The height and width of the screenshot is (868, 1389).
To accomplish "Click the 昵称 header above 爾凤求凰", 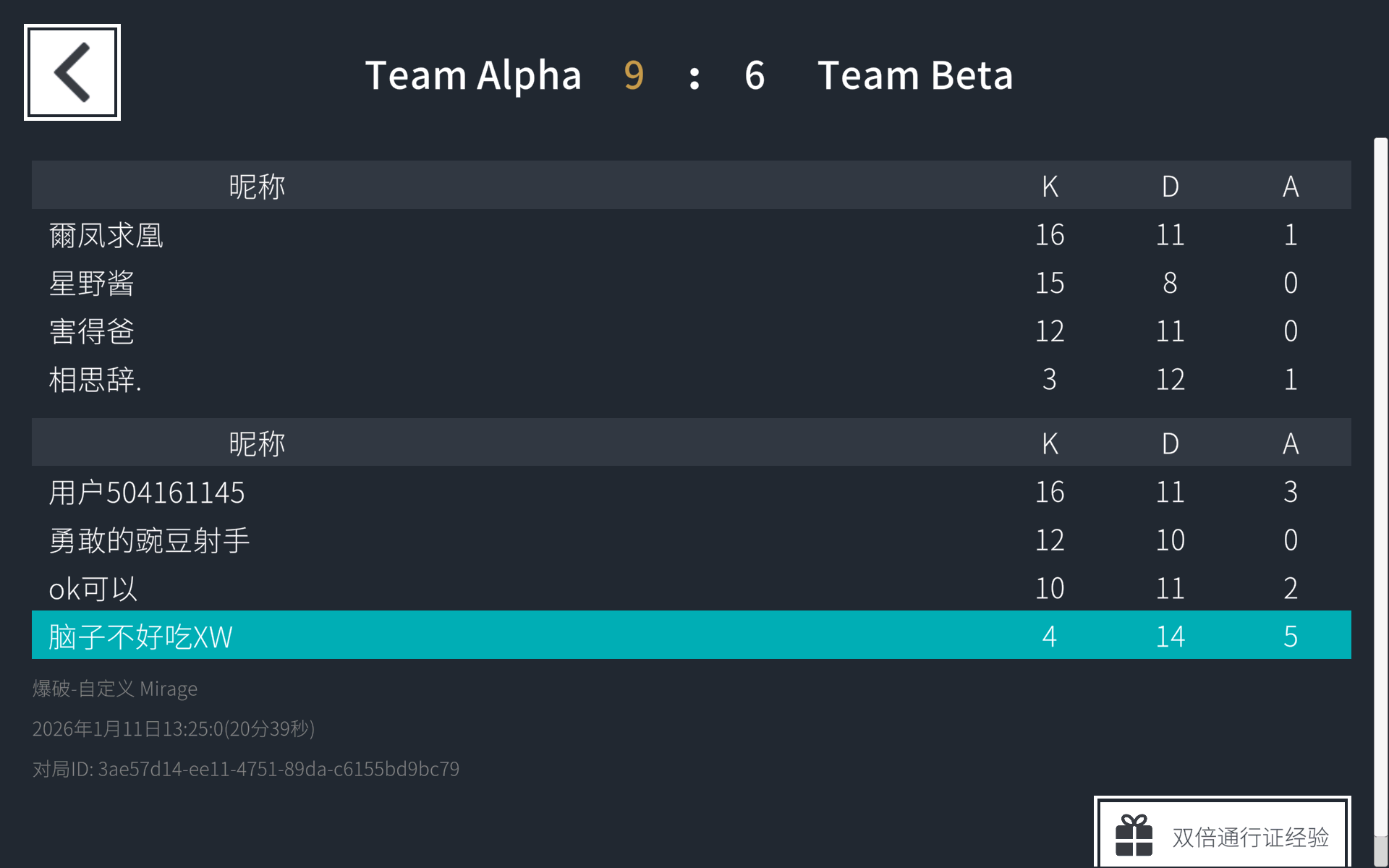I will coord(257,186).
